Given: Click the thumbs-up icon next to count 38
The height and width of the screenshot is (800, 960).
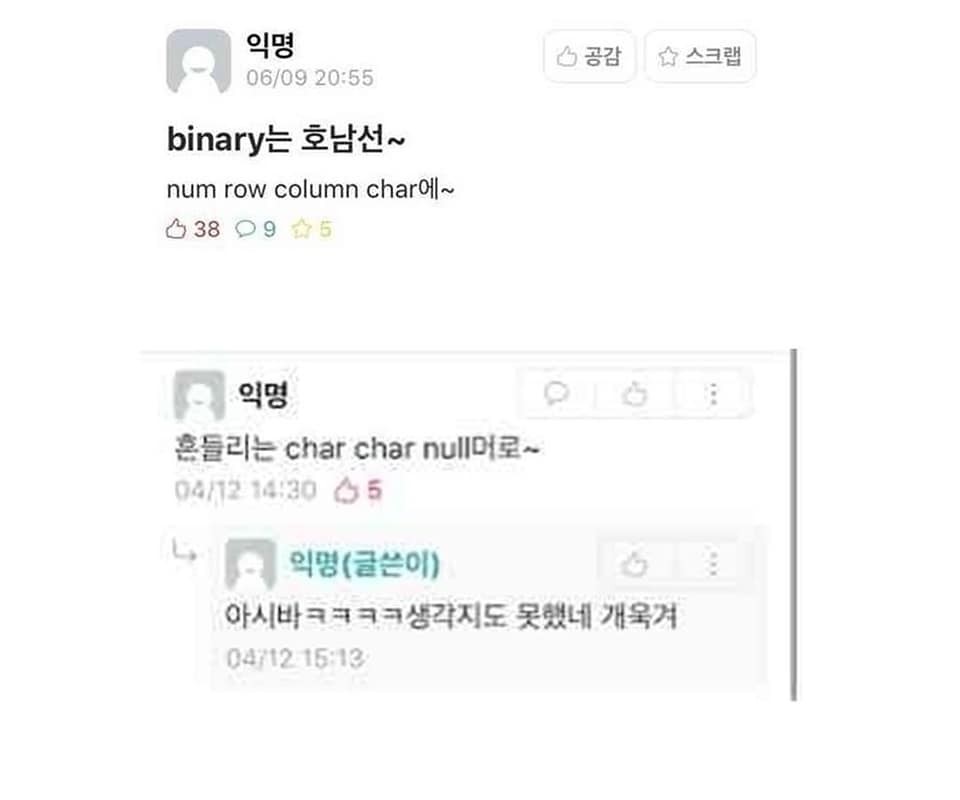Looking at the screenshot, I should tap(176, 229).
